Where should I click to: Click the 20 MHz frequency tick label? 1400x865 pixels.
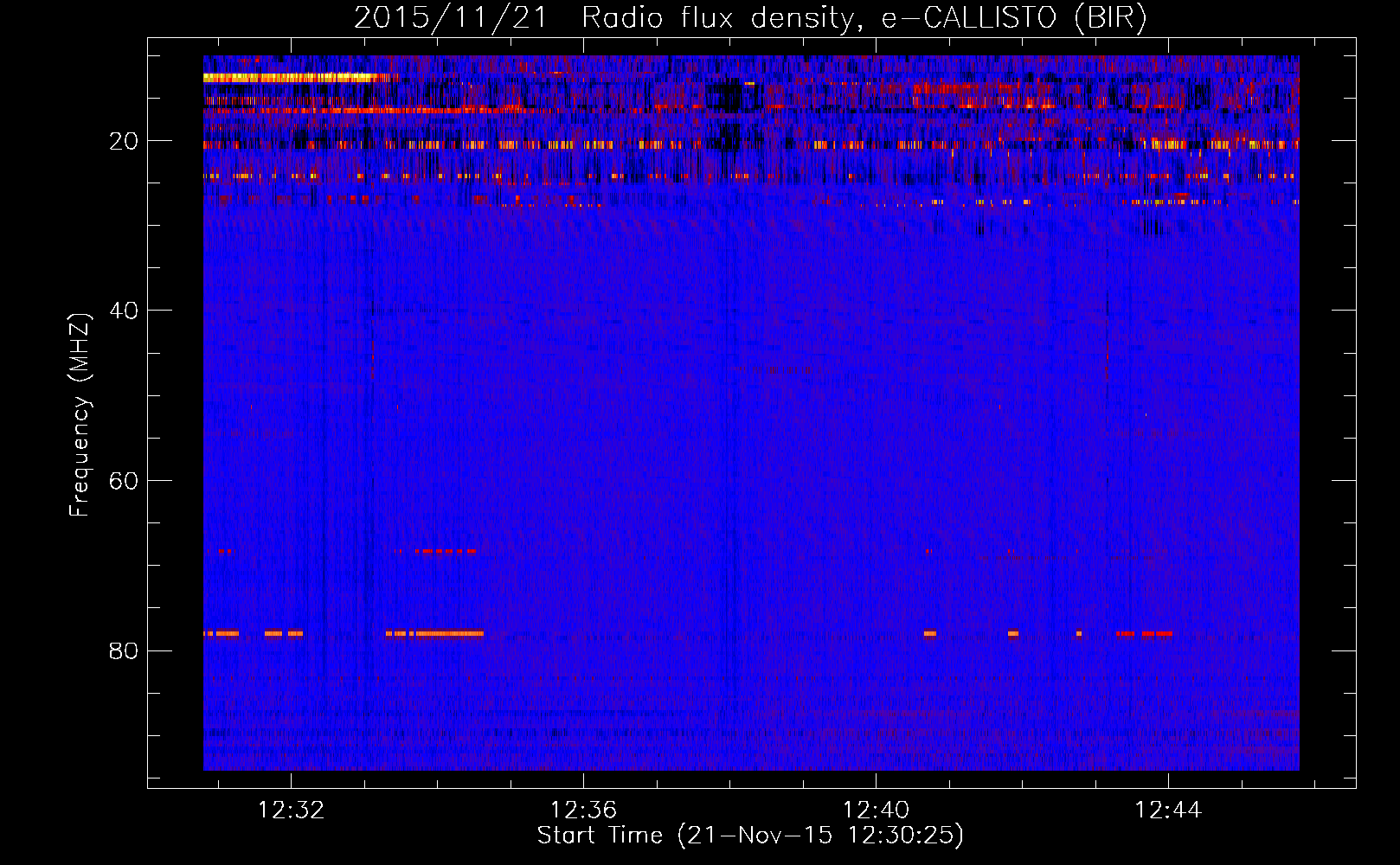[125, 141]
